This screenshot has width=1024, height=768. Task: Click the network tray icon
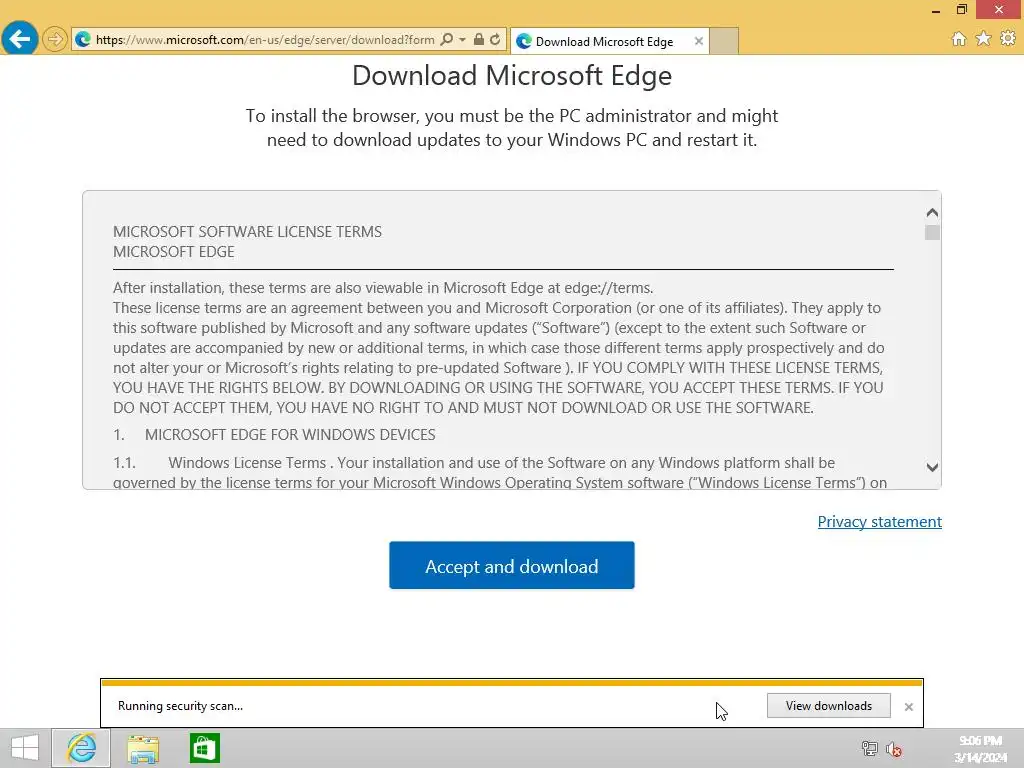point(869,748)
